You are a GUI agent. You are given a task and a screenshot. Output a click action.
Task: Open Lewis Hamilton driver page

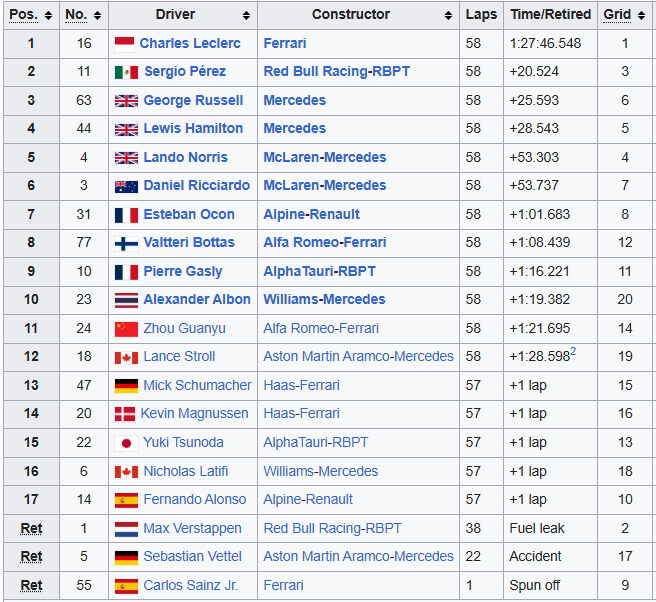pyautogui.click(x=193, y=128)
